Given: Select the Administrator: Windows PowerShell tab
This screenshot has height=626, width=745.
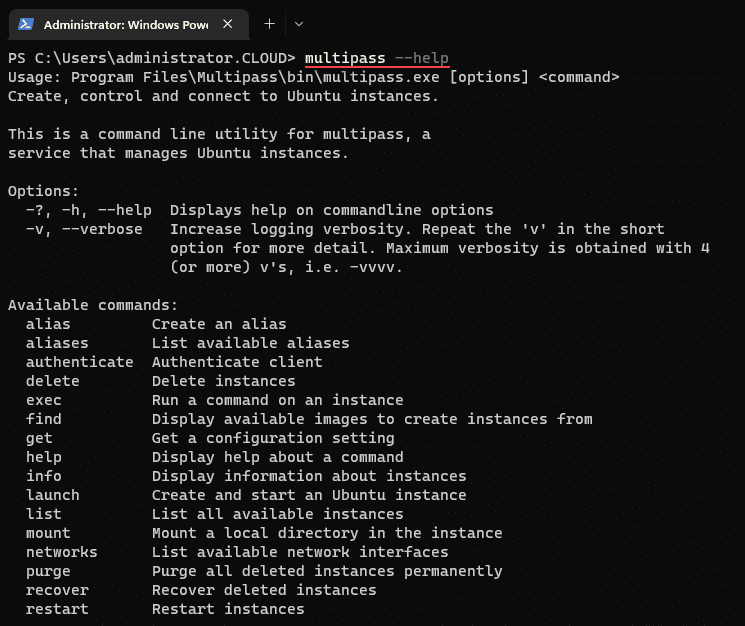Looking at the screenshot, I should (x=129, y=24).
